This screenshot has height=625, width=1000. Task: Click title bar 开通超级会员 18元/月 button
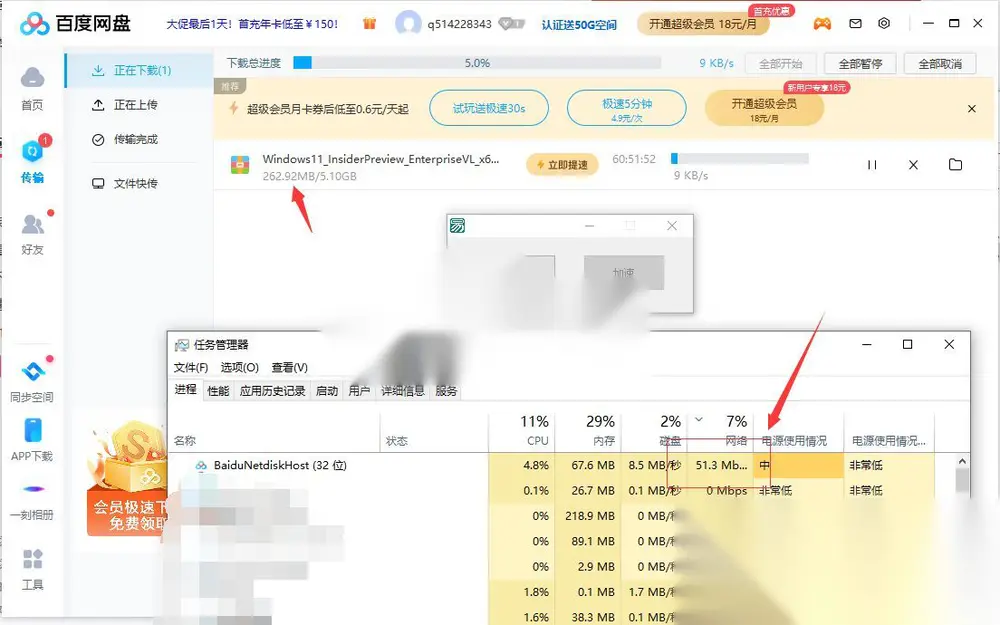point(703,24)
